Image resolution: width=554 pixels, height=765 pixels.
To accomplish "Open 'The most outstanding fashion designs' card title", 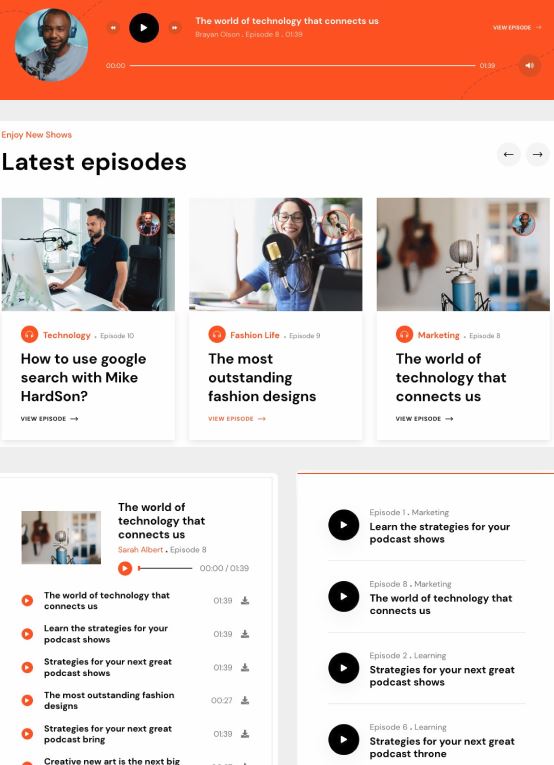I will click(x=262, y=378).
